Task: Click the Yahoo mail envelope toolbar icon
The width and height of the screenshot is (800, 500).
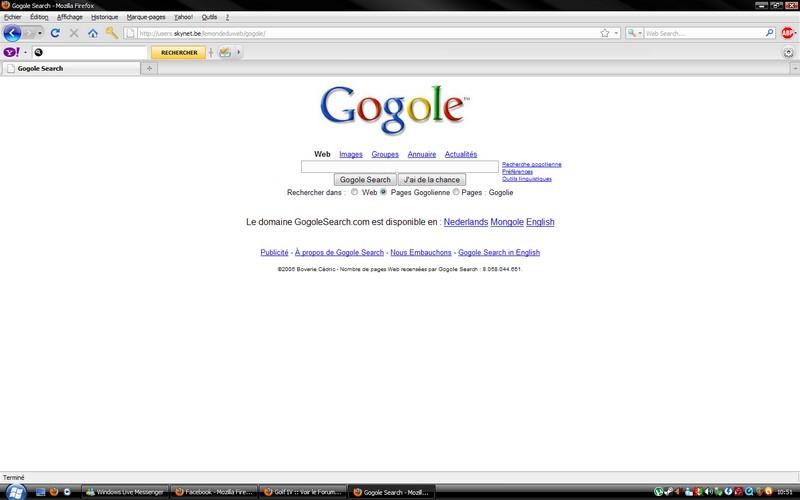Action: [225, 52]
